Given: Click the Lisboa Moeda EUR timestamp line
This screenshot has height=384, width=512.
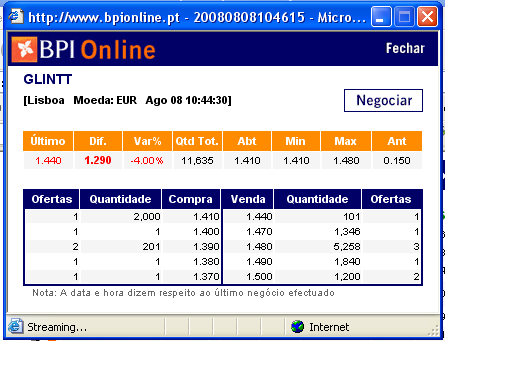Looking at the screenshot, I should tap(127, 100).
